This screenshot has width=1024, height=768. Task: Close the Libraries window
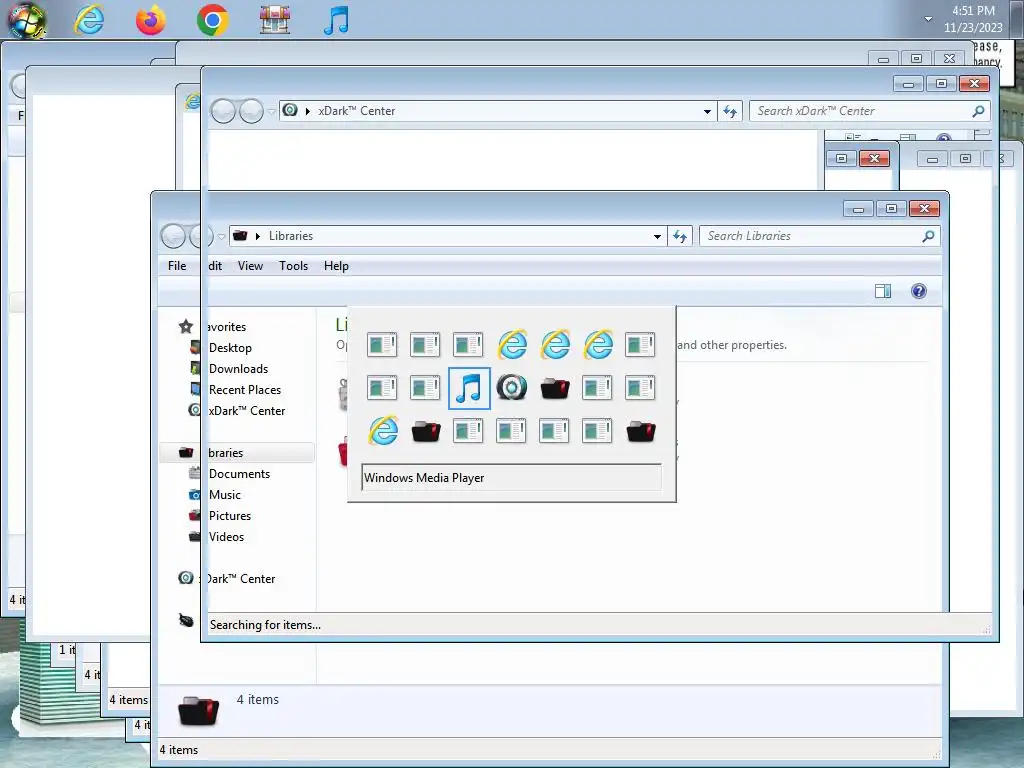tap(924, 209)
